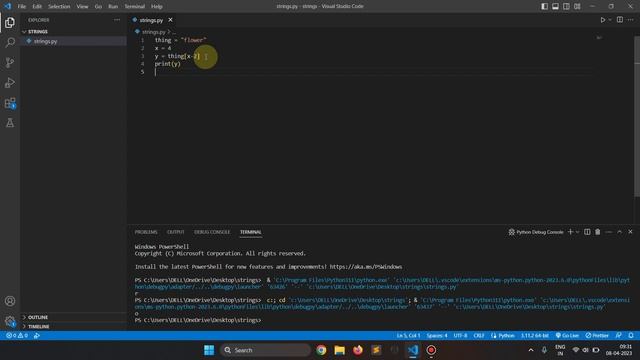Toggle Panel layout icon
This screenshot has height=360, width=640.
(556, 7)
